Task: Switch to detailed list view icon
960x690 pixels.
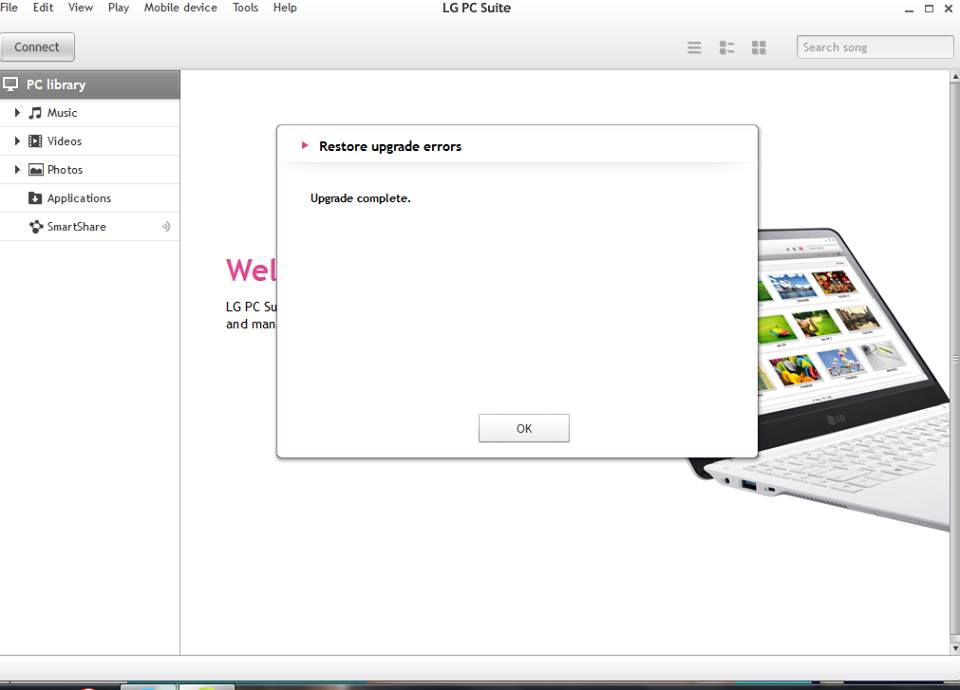Action: (x=727, y=48)
